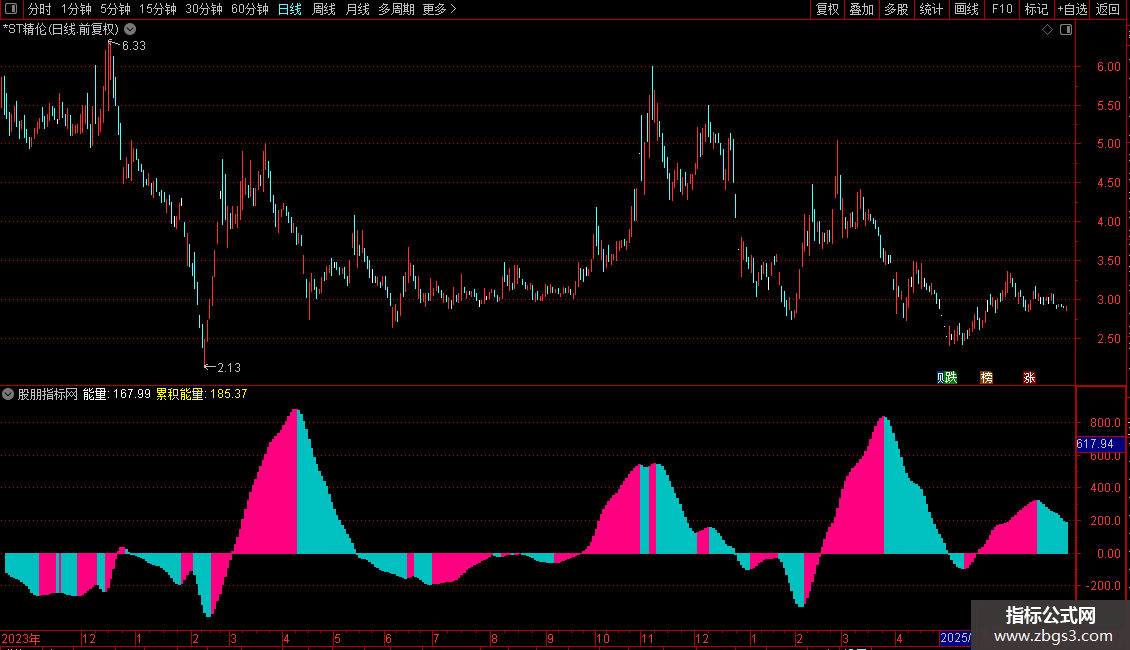Switch to the 月线 monthly chart
Image resolution: width=1130 pixels, height=650 pixels.
pyautogui.click(x=357, y=9)
